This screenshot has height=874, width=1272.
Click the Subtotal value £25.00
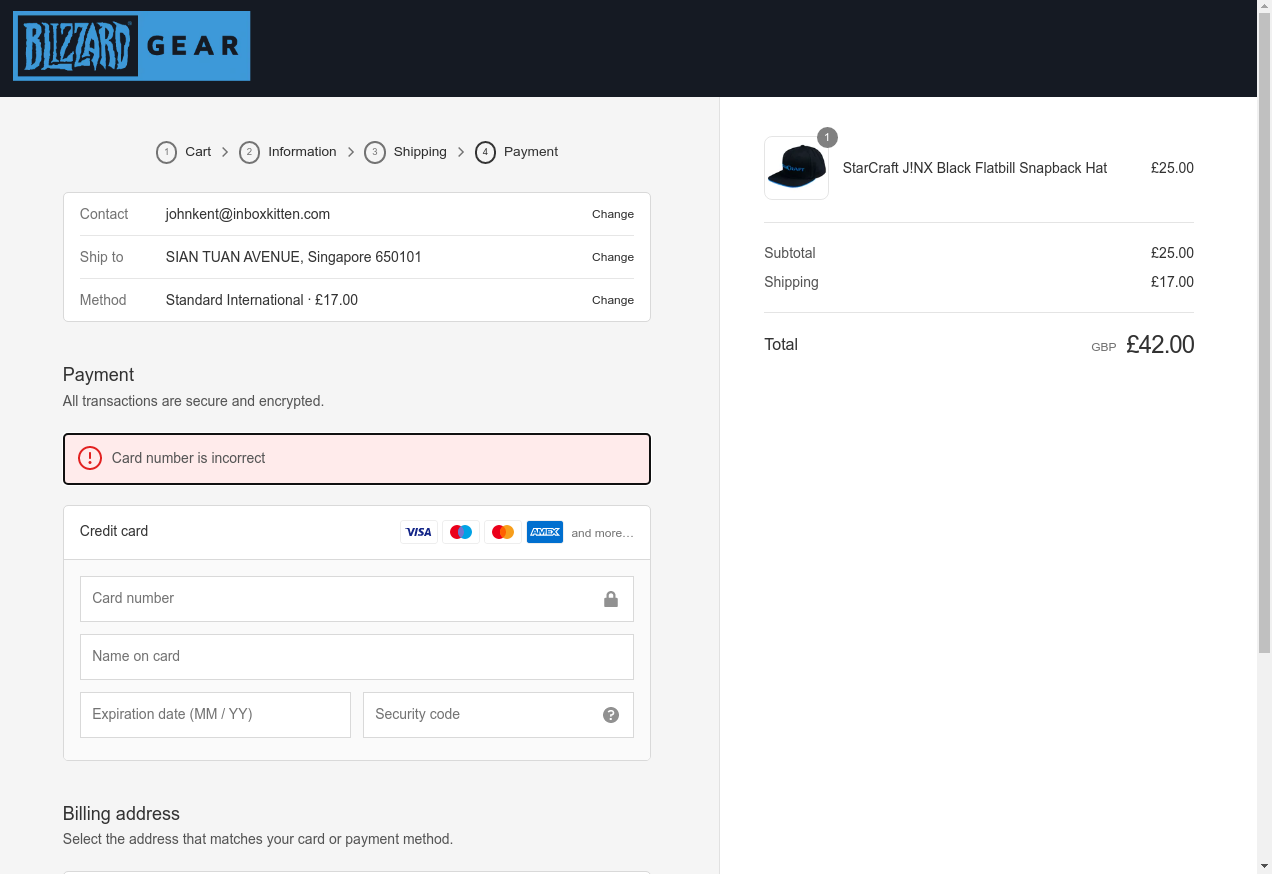1172,253
